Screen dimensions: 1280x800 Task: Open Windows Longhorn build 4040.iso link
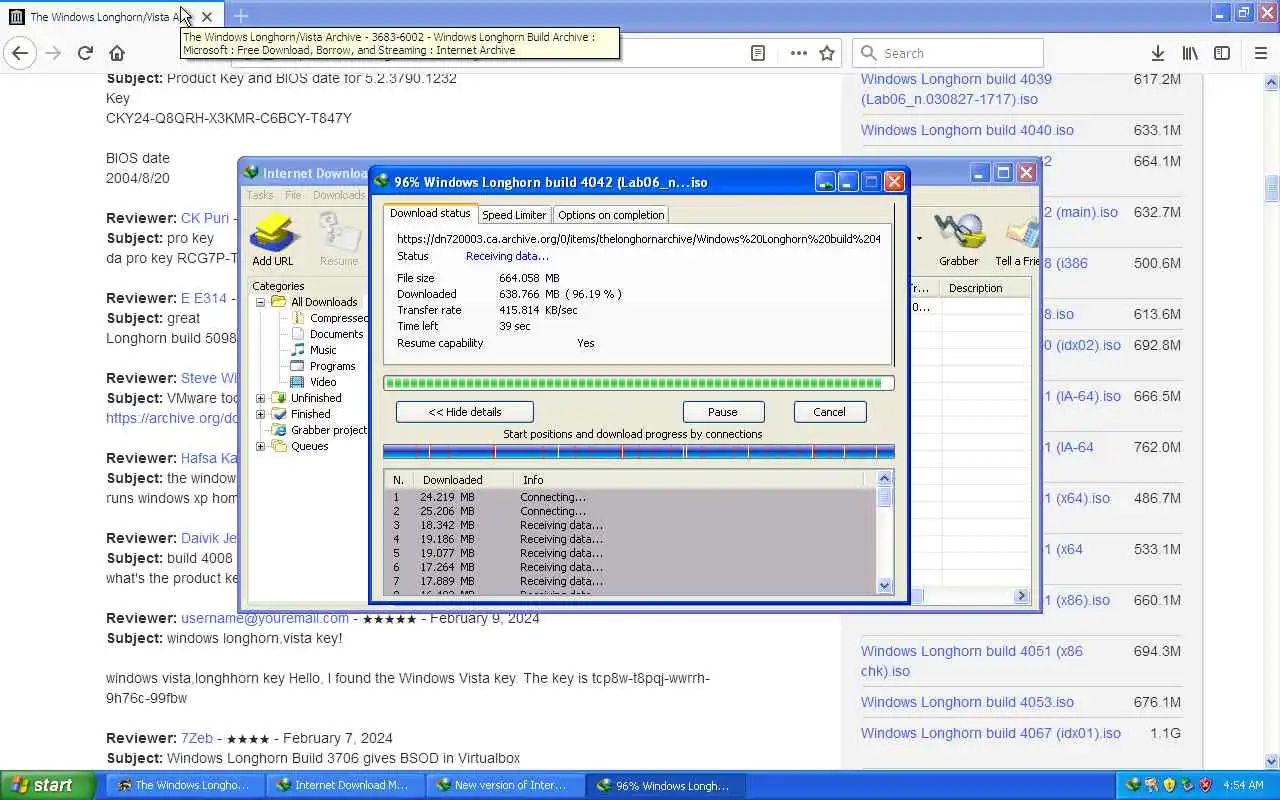click(967, 130)
